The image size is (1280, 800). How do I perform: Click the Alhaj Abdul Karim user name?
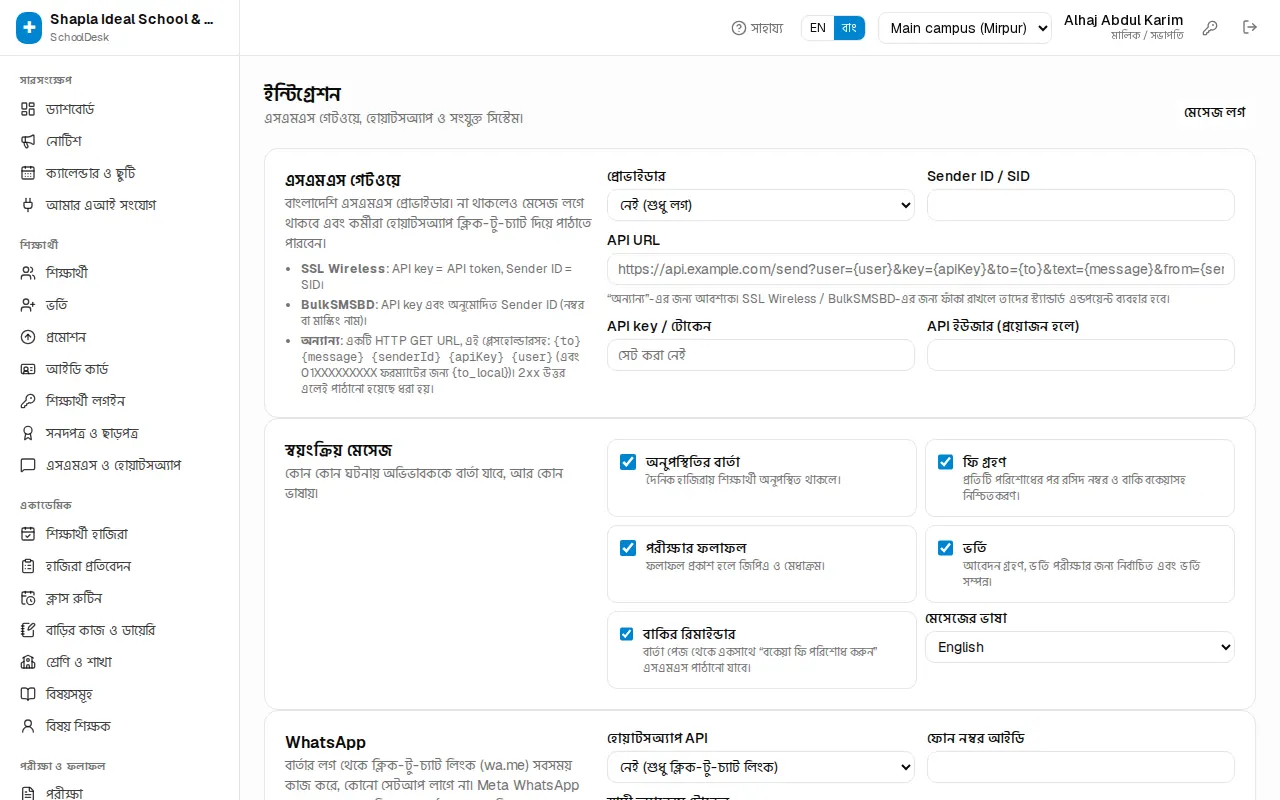(x=1123, y=20)
